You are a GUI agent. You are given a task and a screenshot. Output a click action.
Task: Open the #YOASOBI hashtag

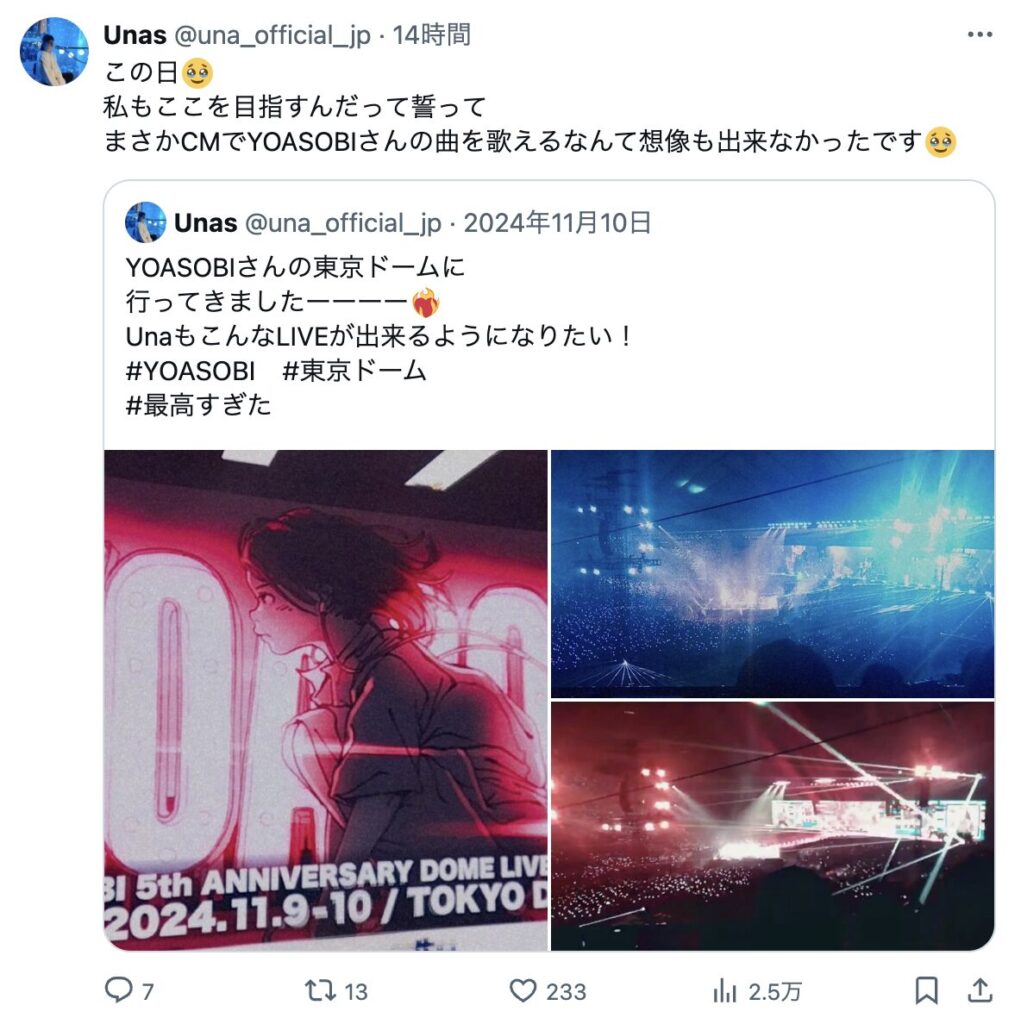coord(190,371)
